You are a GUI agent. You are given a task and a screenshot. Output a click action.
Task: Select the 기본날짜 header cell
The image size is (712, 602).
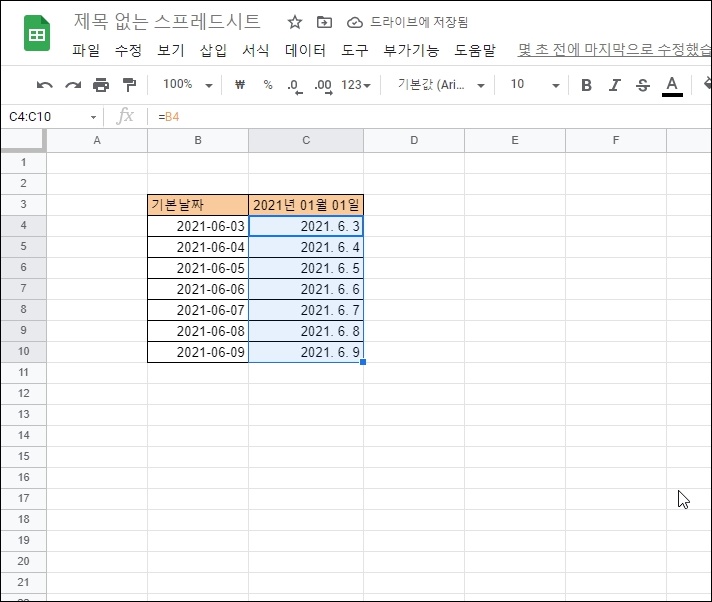[x=198, y=205]
